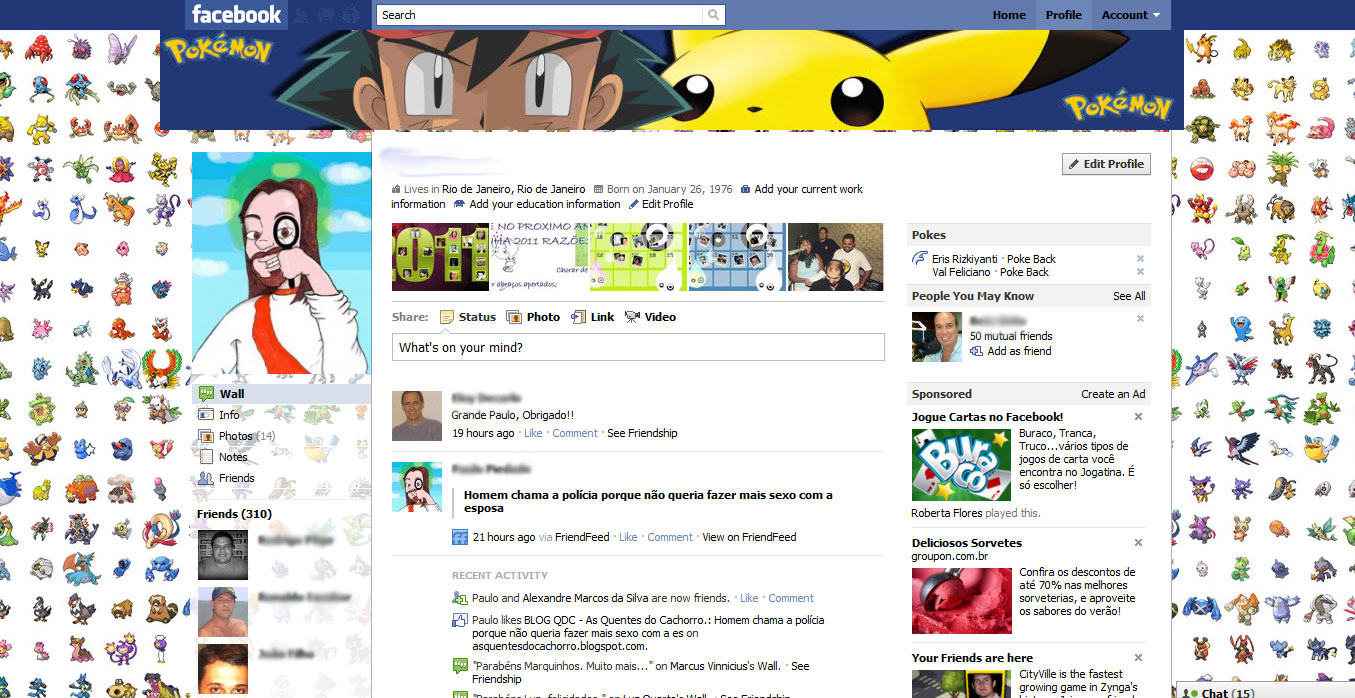Open the group photo thumbnail of men
This screenshot has height=698, width=1355.
pyautogui.click(x=835, y=257)
